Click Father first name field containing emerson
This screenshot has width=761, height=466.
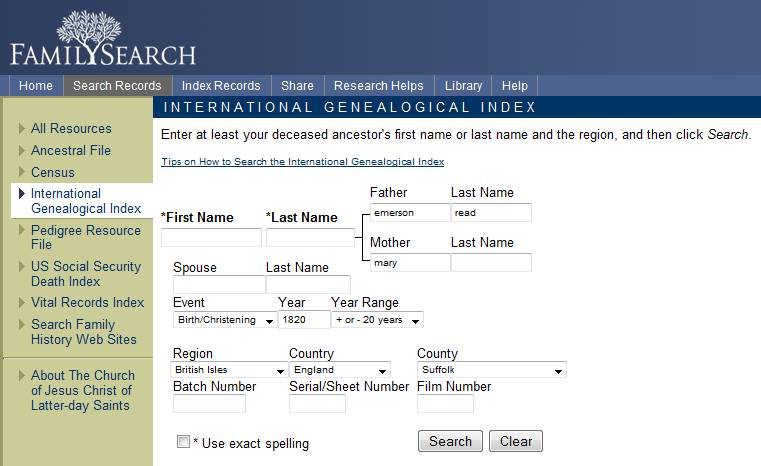[x=410, y=213]
